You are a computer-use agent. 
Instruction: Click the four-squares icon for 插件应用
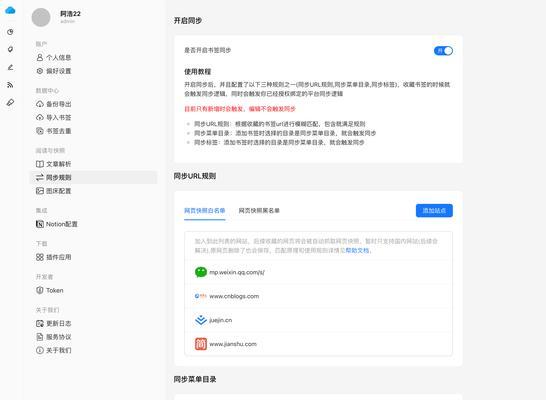[40, 257]
